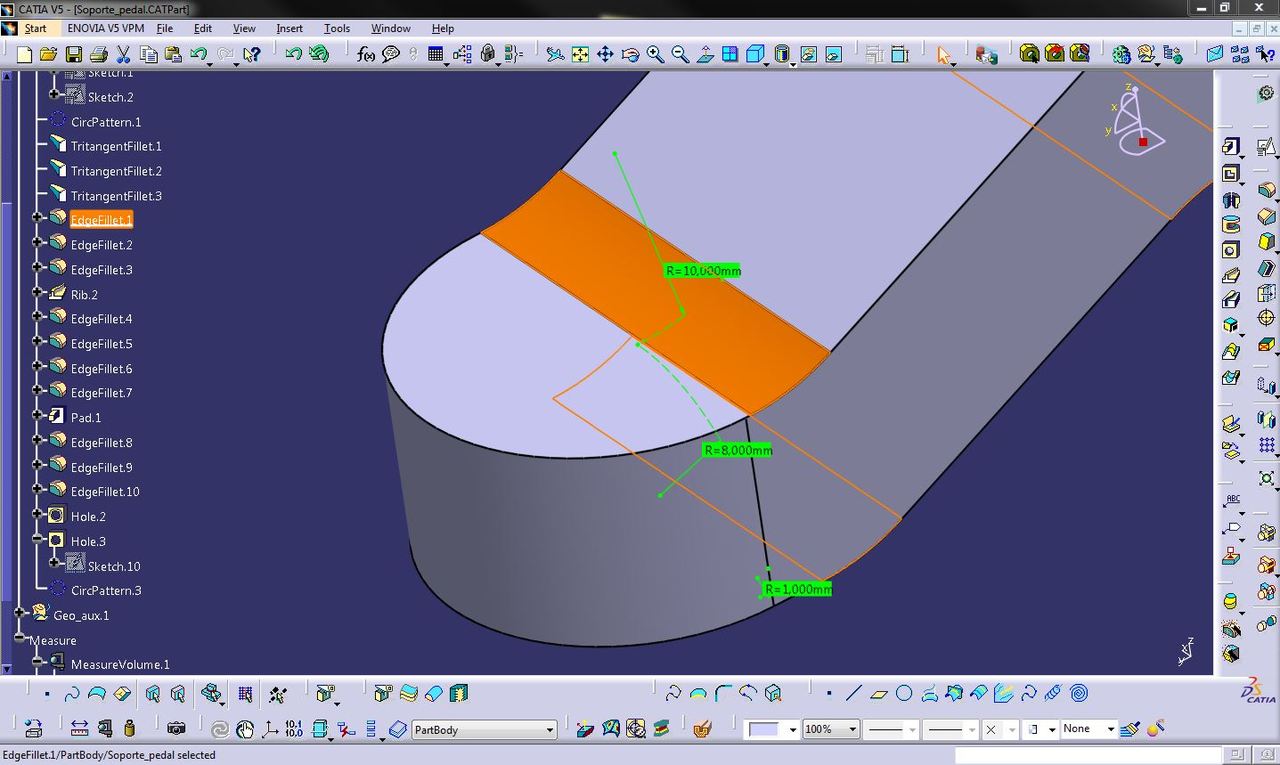Click the What's This help cursor icon
The height and width of the screenshot is (765, 1280).
point(252,54)
